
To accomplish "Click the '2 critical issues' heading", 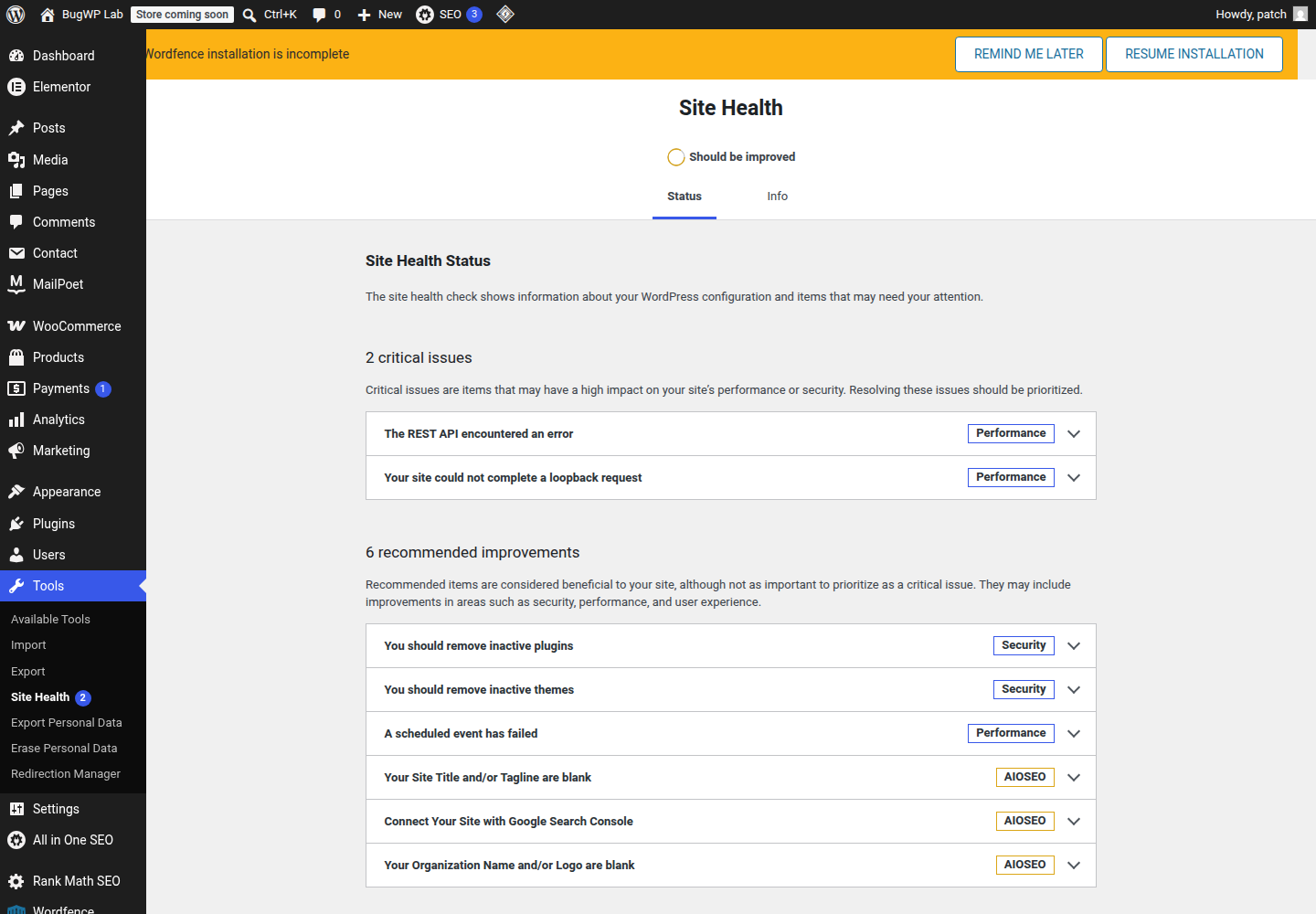I will pyautogui.click(x=419, y=358).
